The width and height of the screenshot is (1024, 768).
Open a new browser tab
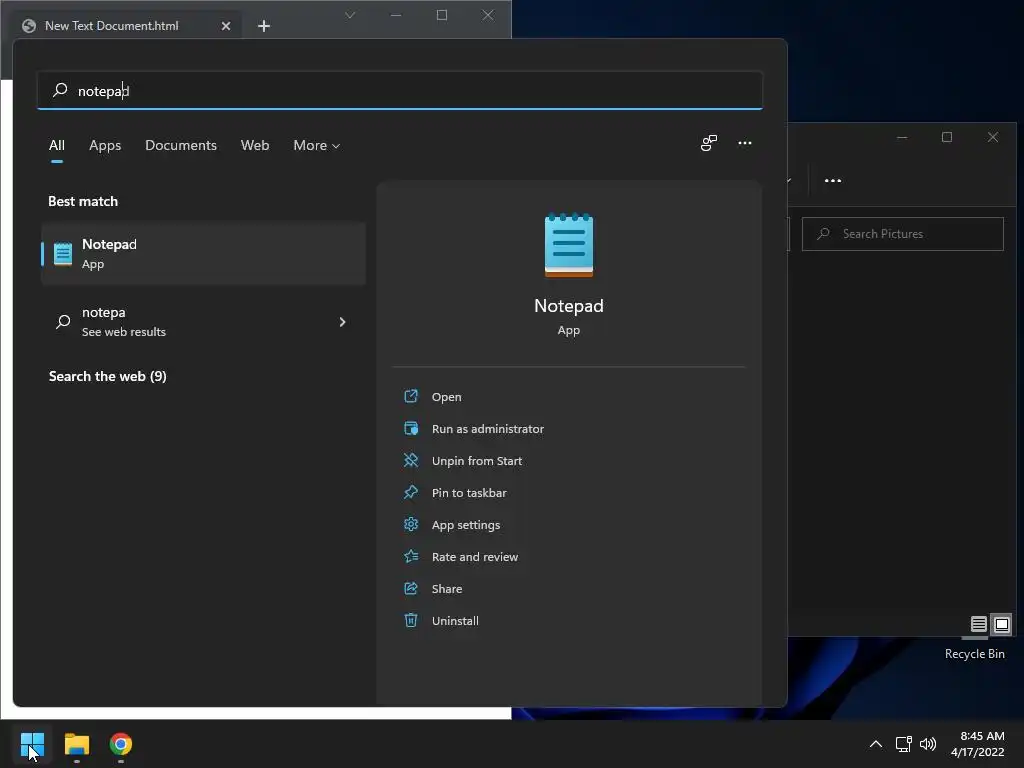[264, 26]
